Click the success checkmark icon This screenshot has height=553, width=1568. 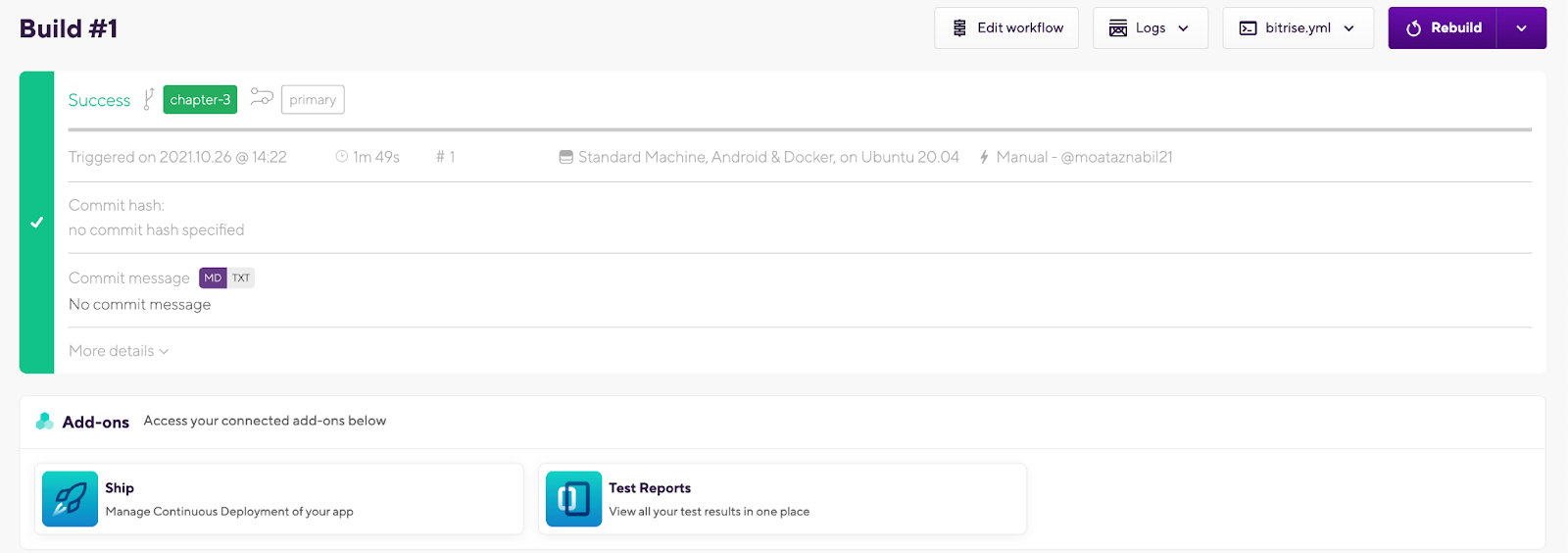[36, 223]
